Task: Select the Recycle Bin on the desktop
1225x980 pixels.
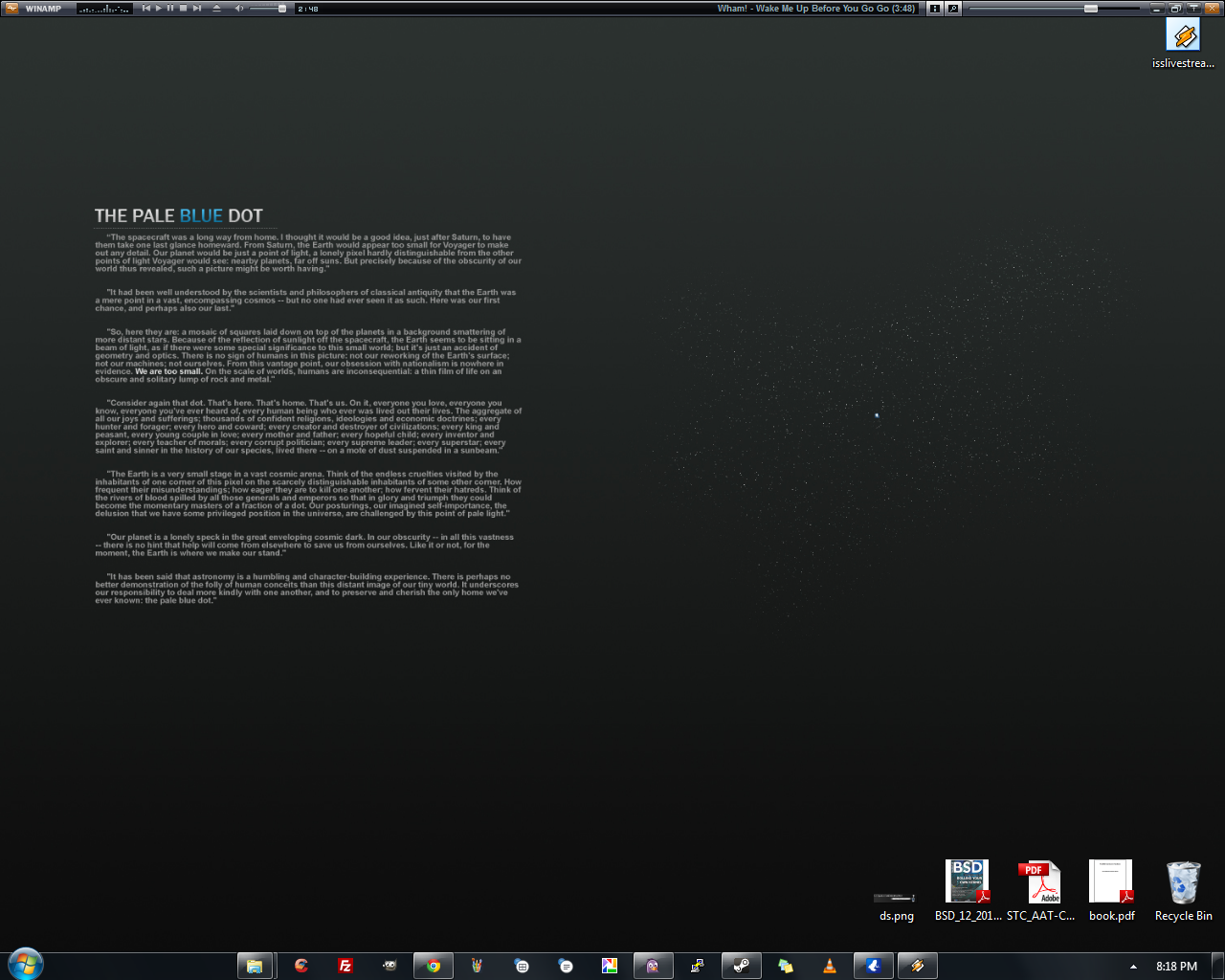Action: (x=1183, y=891)
